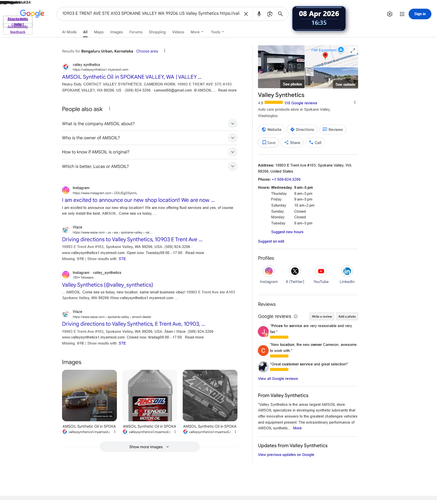440x500 pixels.
Task: Expand 'Which is better, Lucas or AMSOIL?'
Action: coord(149,166)
